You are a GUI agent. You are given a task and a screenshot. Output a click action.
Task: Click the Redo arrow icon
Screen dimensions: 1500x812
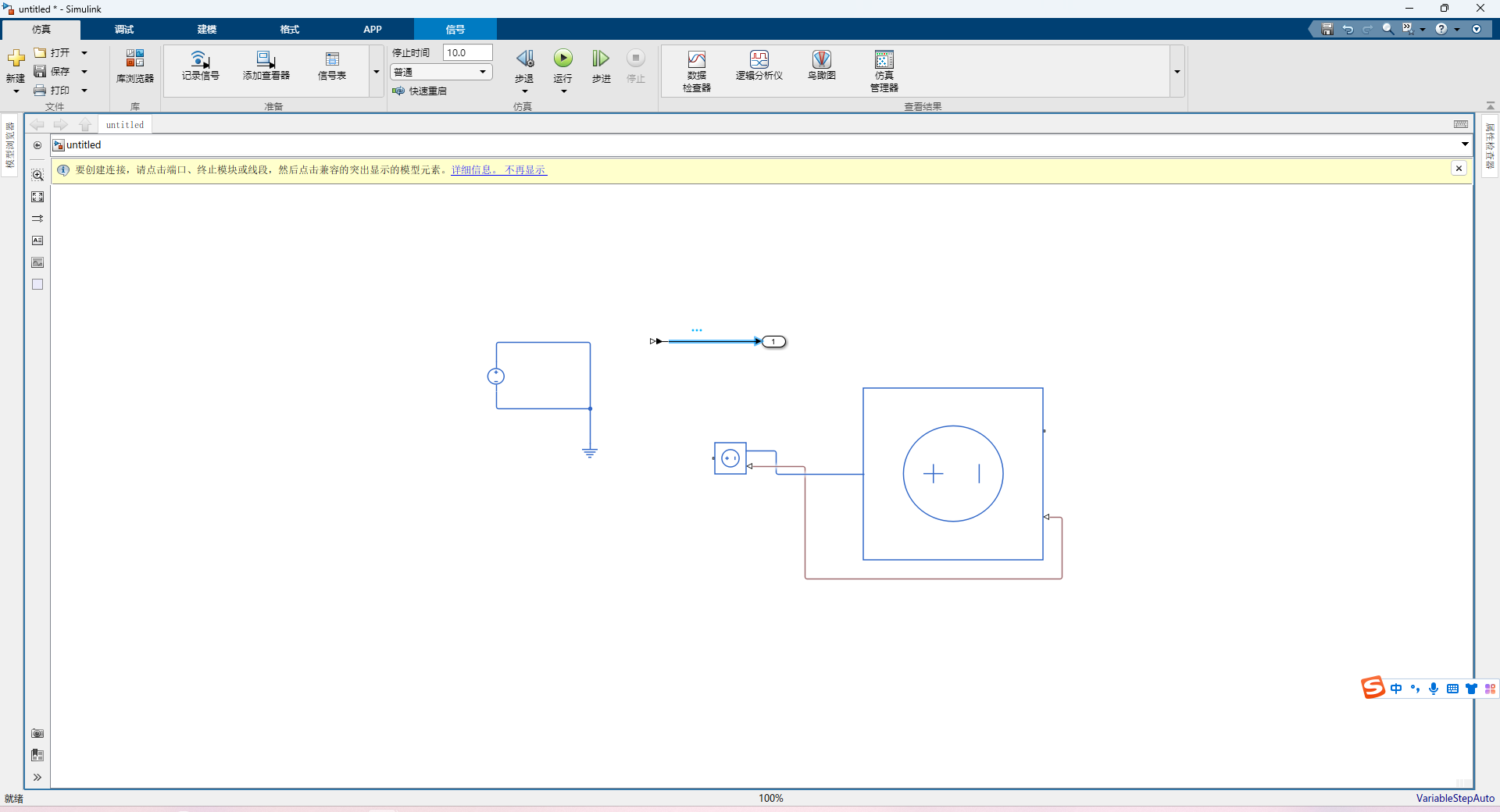tap(1368, 29)
